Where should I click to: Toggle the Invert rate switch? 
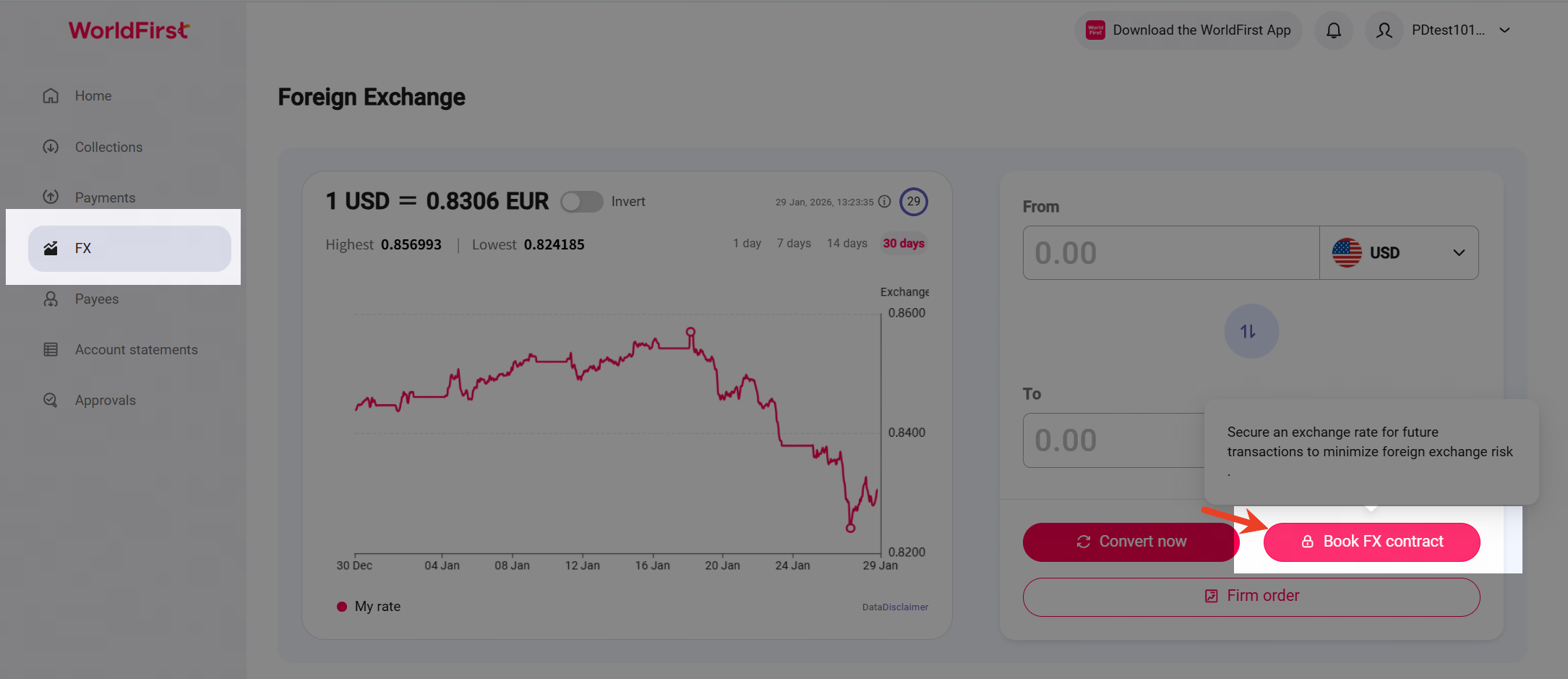tap(581, 202)
